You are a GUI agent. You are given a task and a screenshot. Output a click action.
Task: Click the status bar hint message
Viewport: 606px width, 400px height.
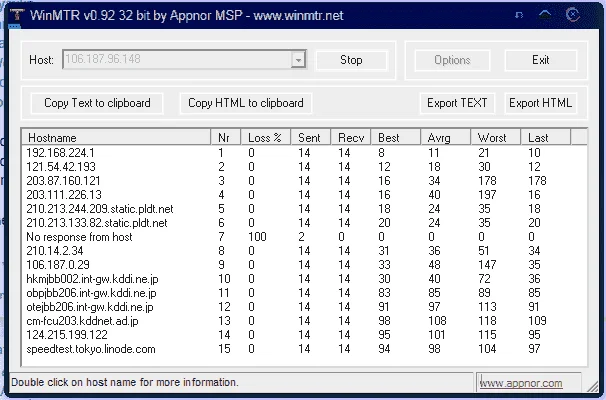pyautogui.click(x=125, y=382)
